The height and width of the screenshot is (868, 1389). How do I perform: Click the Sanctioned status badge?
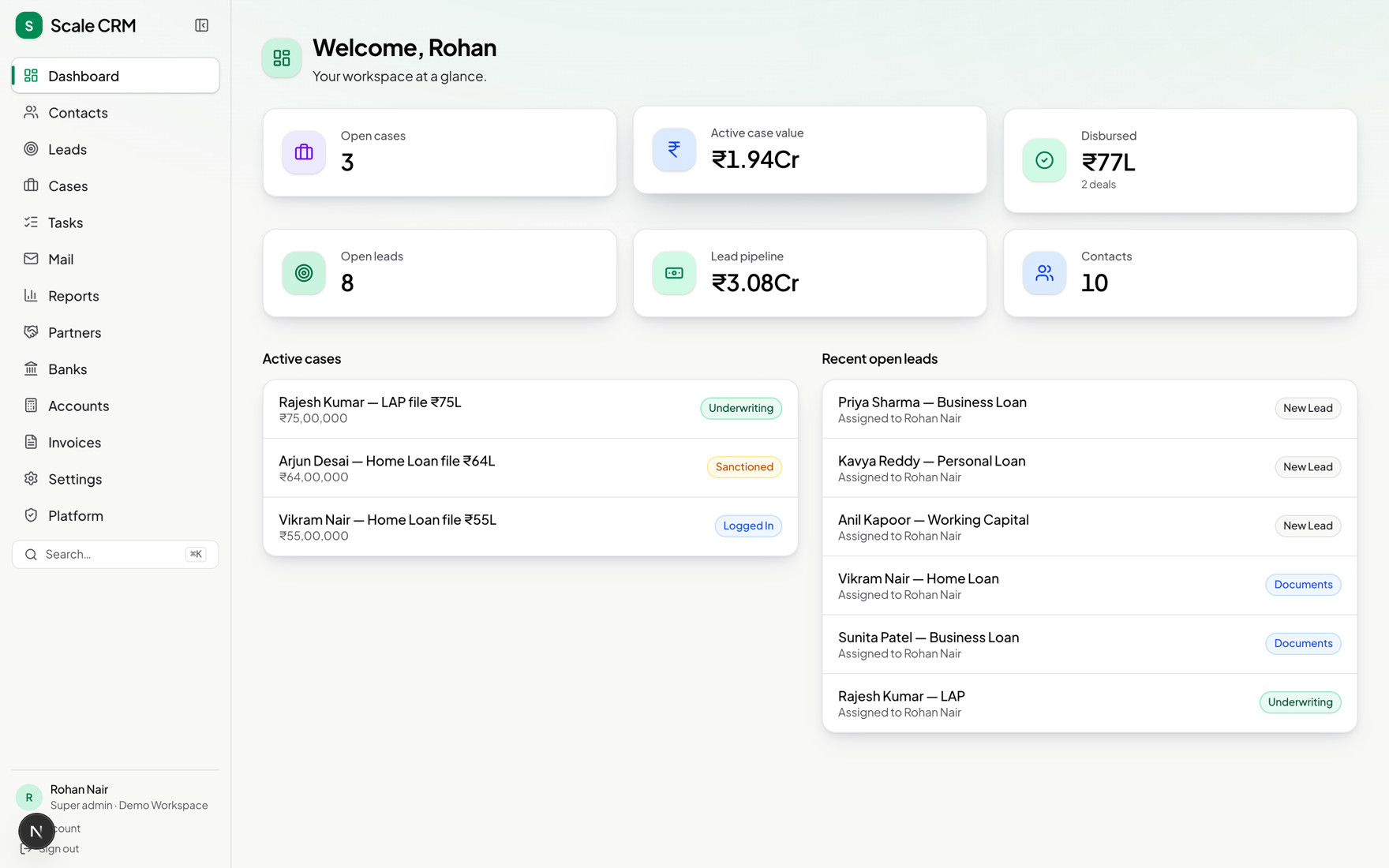click(743, 467)
